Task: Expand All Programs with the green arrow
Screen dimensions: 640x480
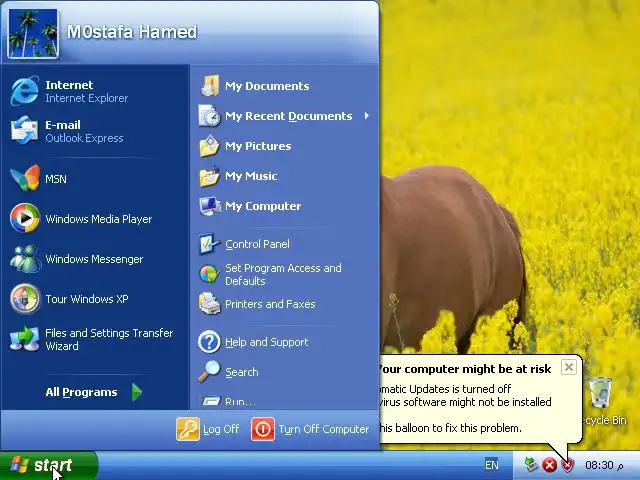Action: pyautogui.click(x=137, y=392)
